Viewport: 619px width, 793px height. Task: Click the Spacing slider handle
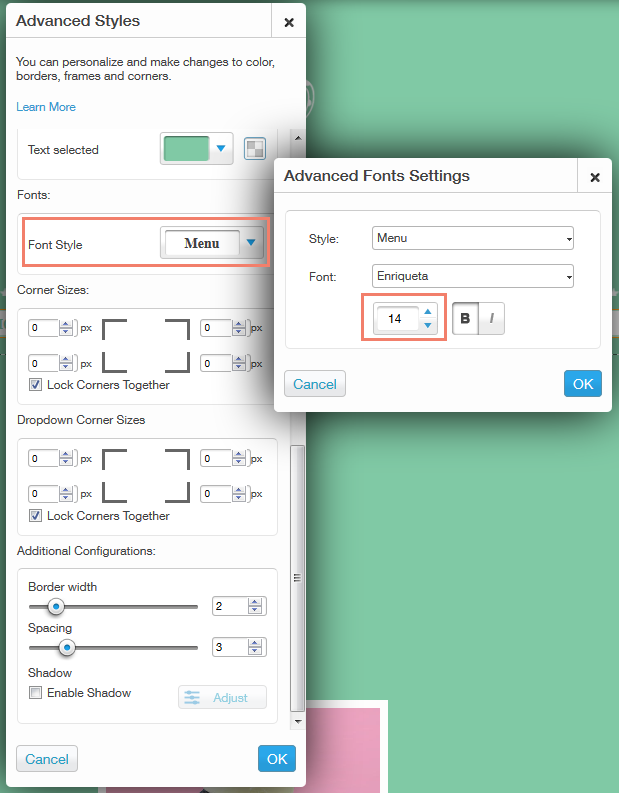tap(66, 647)
